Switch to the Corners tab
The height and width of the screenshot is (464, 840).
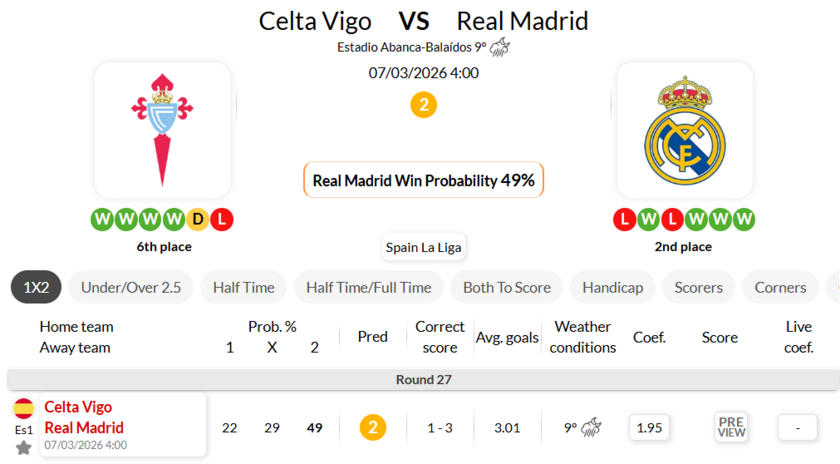pos(780,287)
